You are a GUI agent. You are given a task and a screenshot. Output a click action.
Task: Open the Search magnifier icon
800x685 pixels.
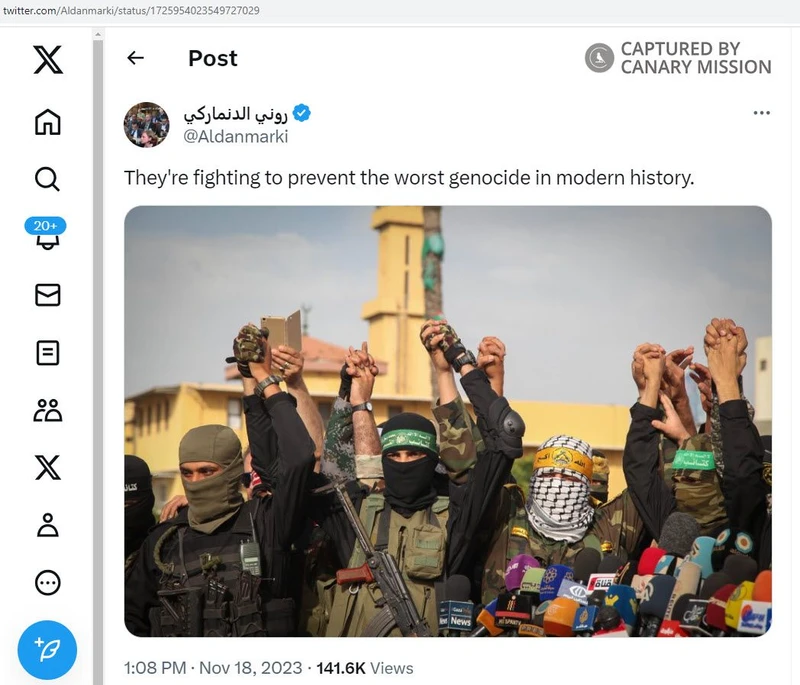point(47,179)
